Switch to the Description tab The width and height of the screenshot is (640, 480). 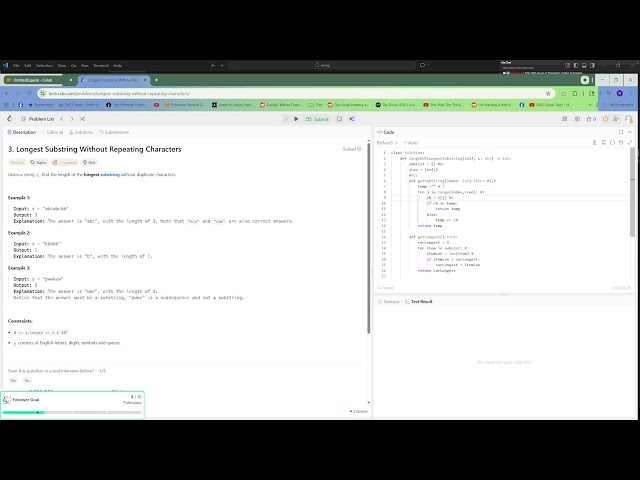pyautogui.click(x=22, y=132)
